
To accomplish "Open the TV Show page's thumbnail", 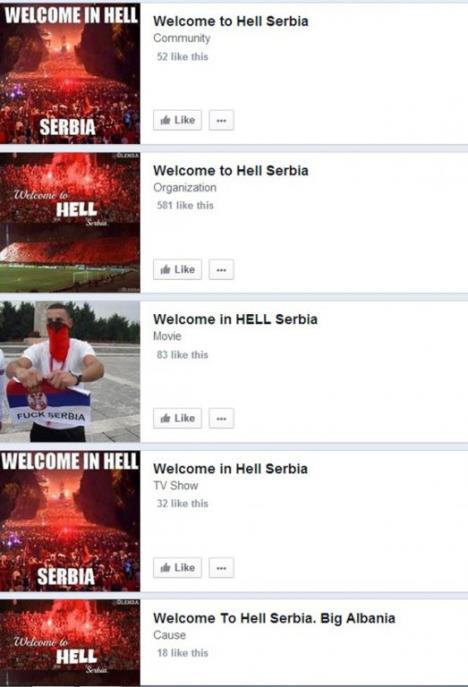I will coord(70,521).
